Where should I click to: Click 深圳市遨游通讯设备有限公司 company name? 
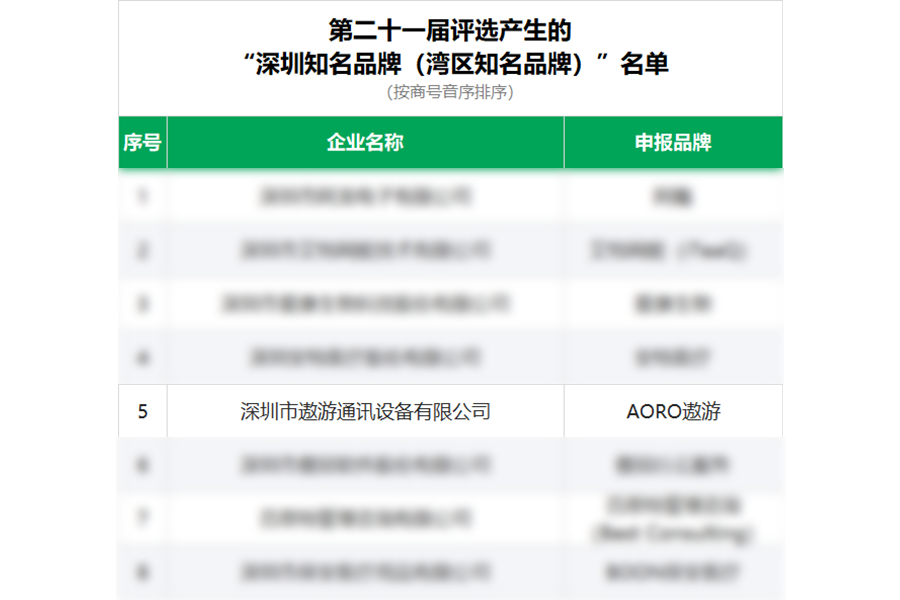point(365,411)
